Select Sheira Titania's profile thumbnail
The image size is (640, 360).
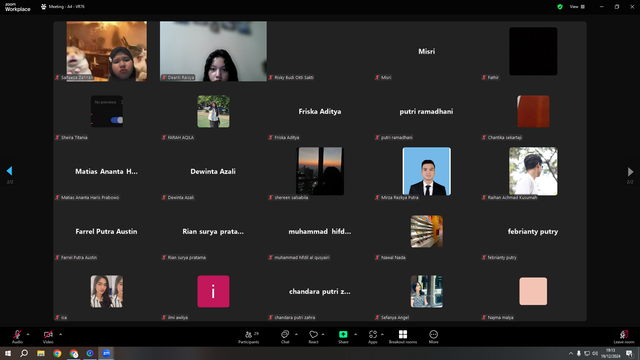(x=107, y=111)
